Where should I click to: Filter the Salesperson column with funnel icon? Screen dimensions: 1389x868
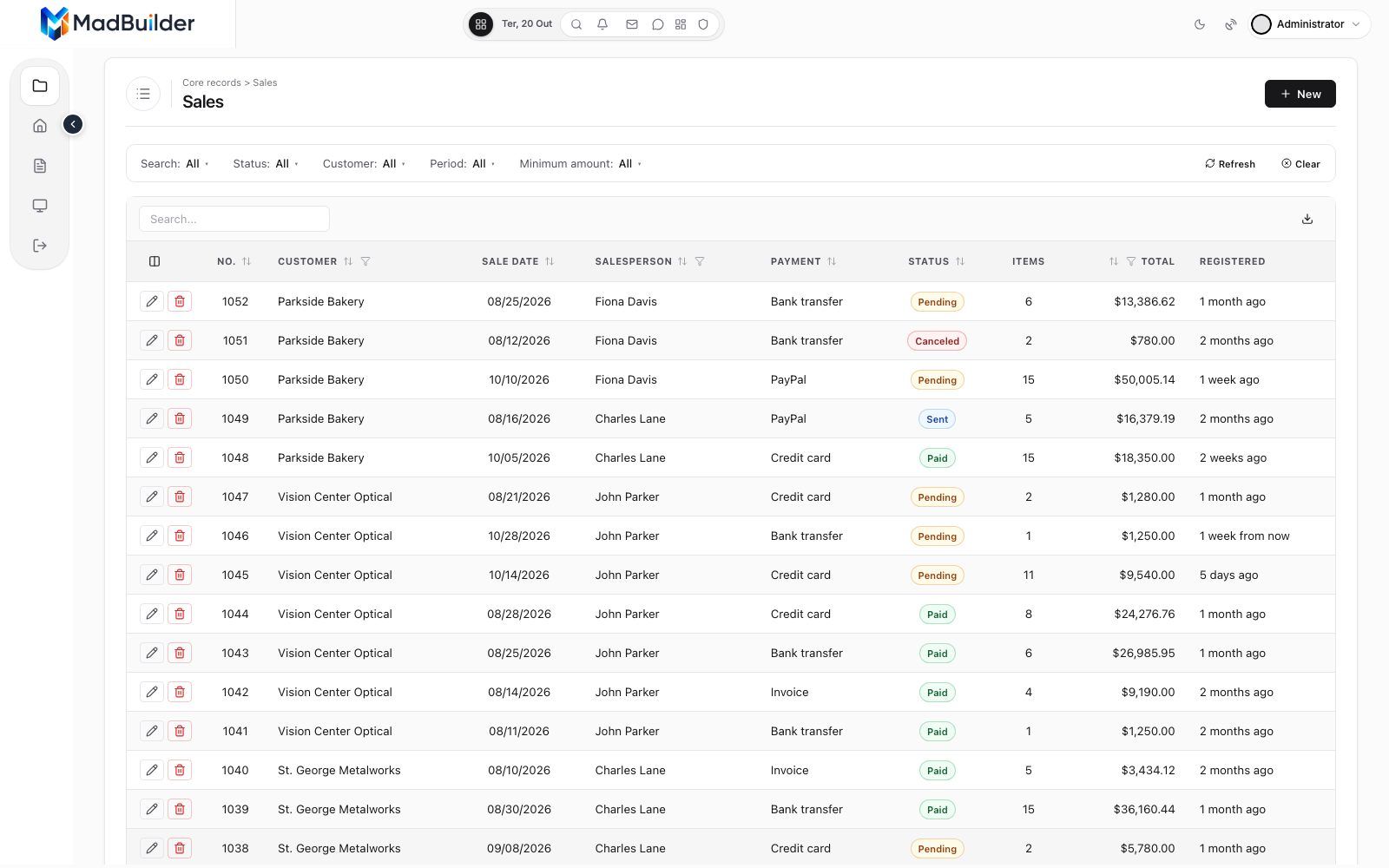(700, 261)
